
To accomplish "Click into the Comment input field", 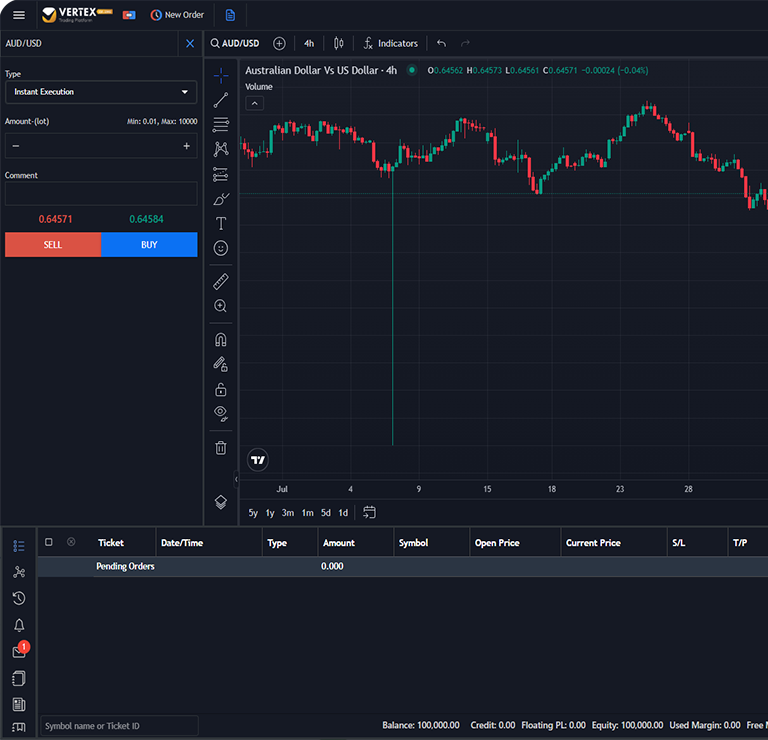I will [101, 193].
